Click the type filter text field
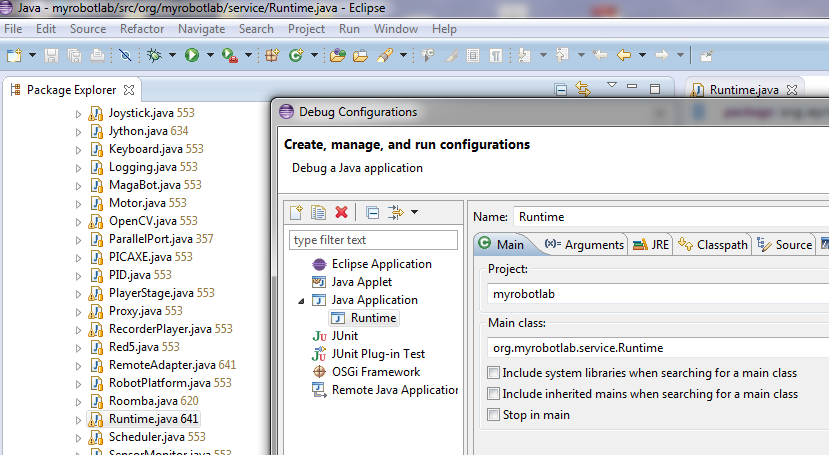 tap(373, 240)
